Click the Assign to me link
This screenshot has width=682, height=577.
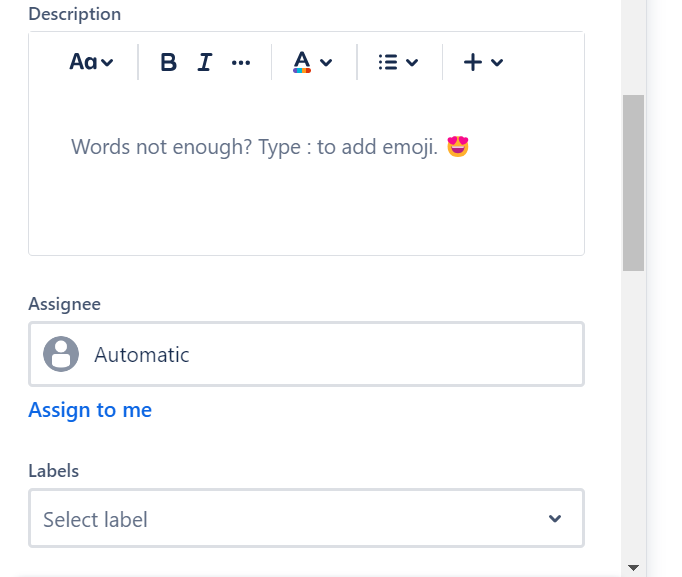[x=90, y=410]
